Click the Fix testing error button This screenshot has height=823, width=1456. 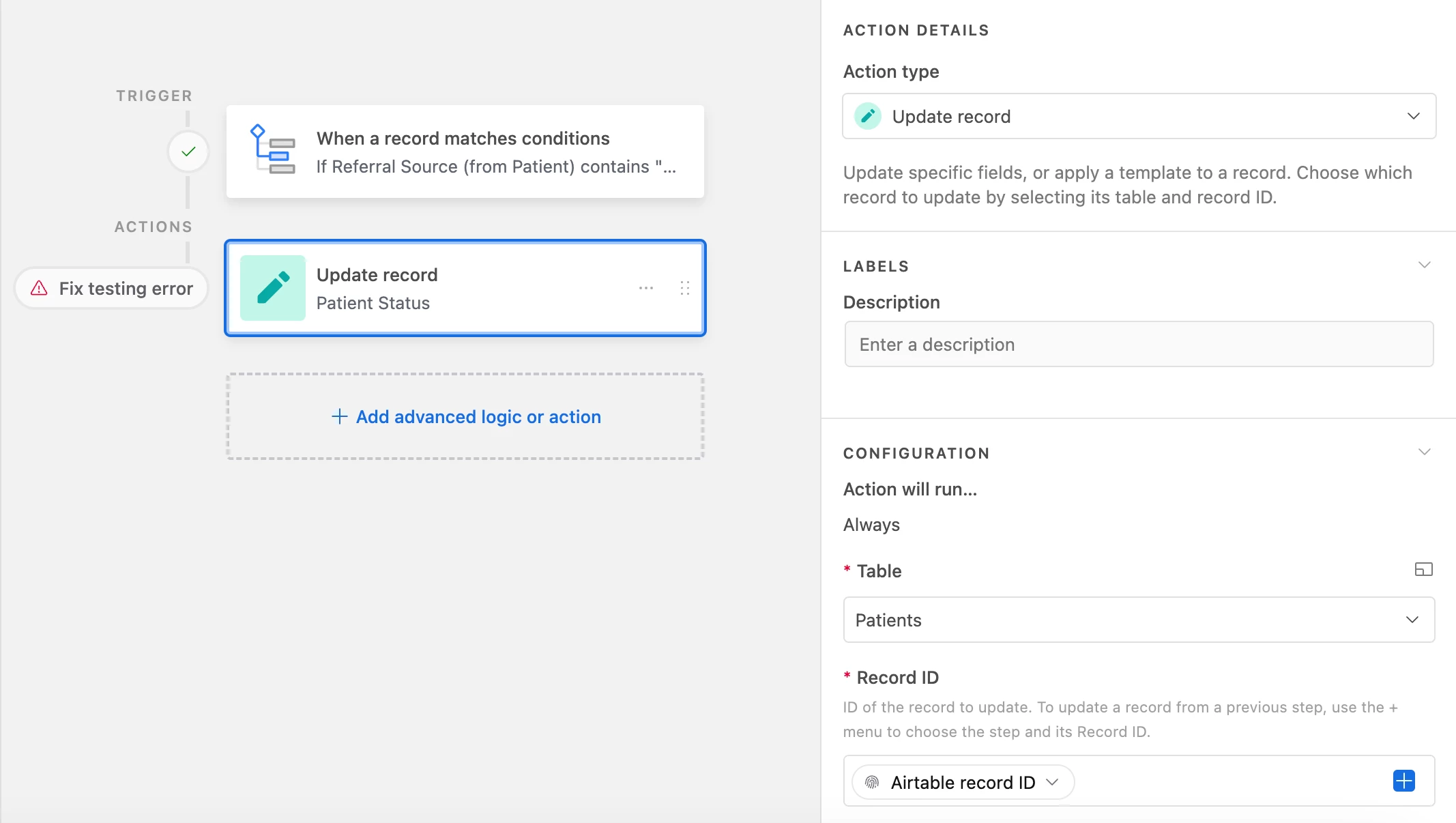click(112, 288)
